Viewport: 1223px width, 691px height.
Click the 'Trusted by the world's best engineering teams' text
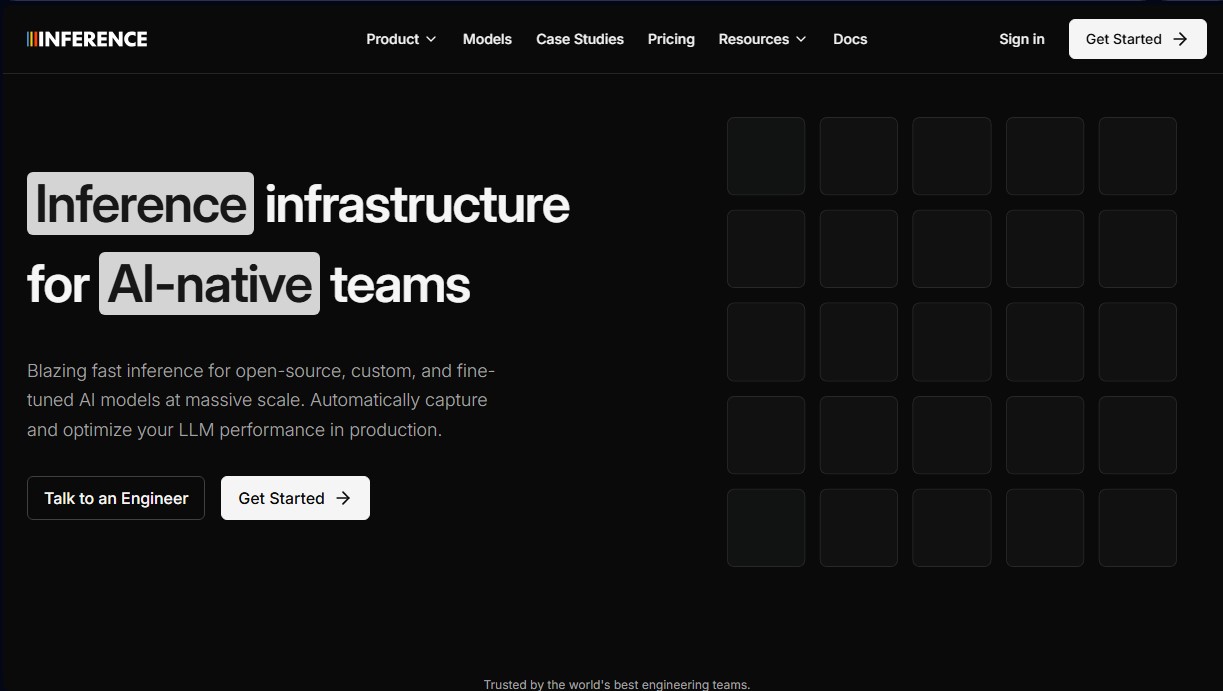pos(617,685)
